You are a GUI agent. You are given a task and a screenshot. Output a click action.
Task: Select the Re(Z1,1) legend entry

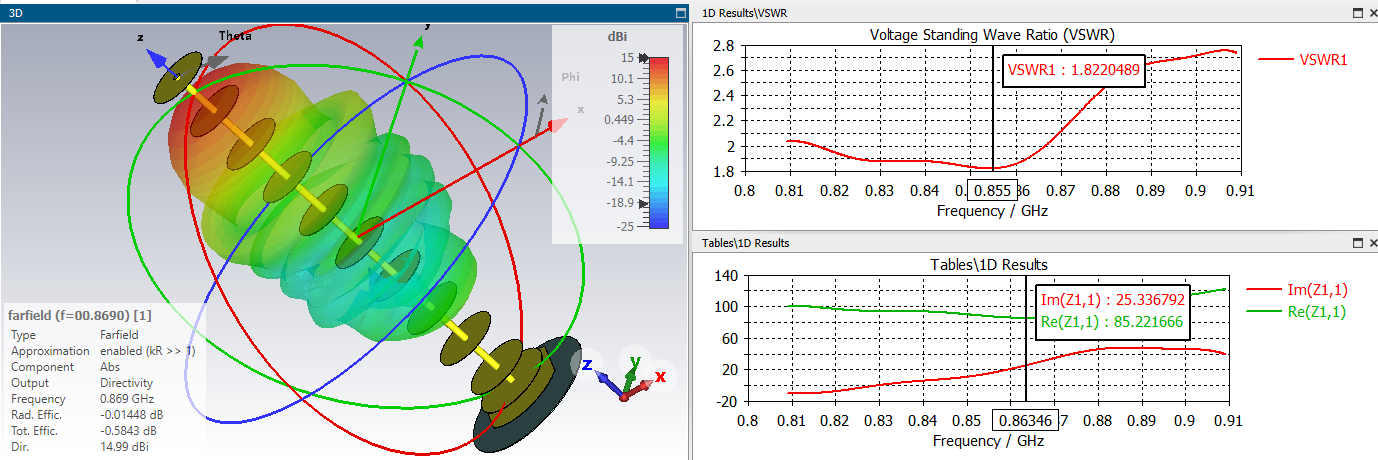point(1299,311)
